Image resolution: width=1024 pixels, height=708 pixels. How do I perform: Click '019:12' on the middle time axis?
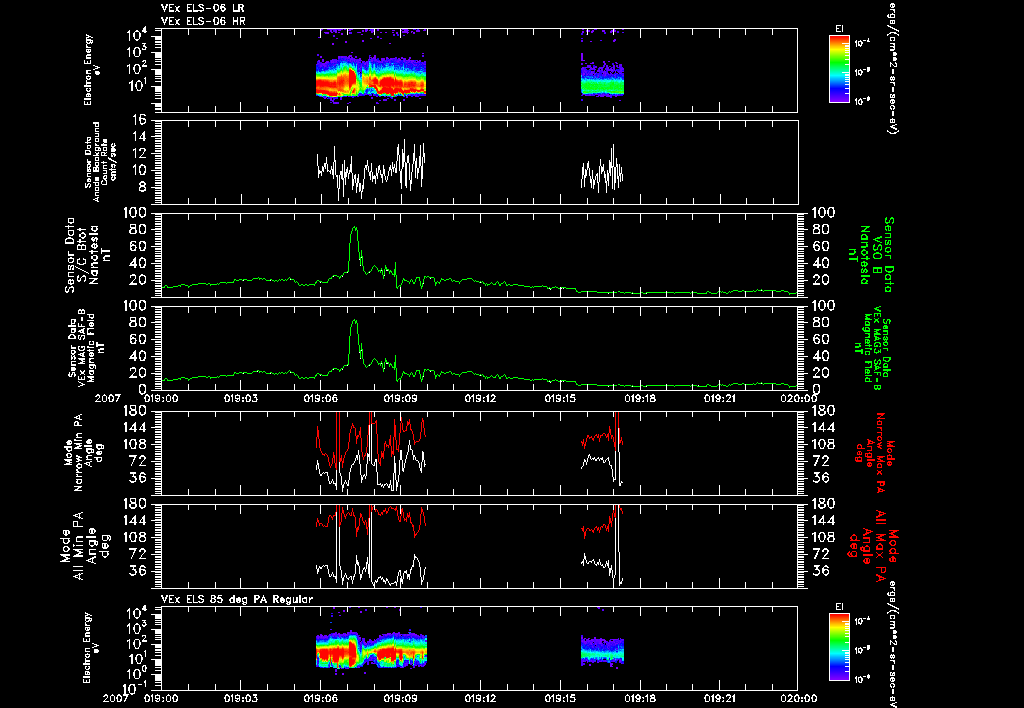point(481,398)
